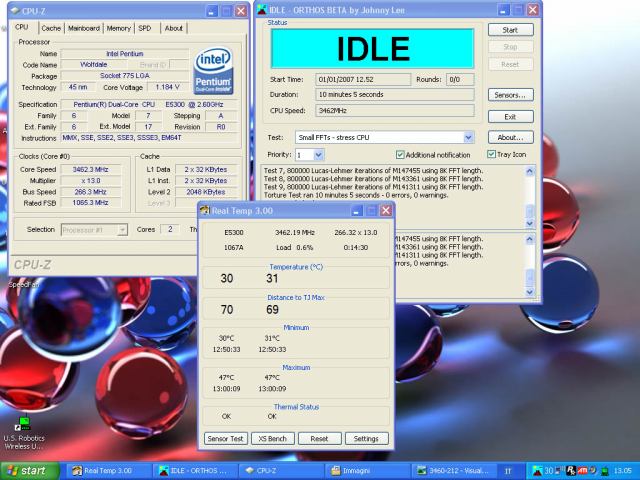Screen dimensions: 640x480
Task: Switch to the 3460-212 Visual taskbar button
Action: click(x=452, y=471)
